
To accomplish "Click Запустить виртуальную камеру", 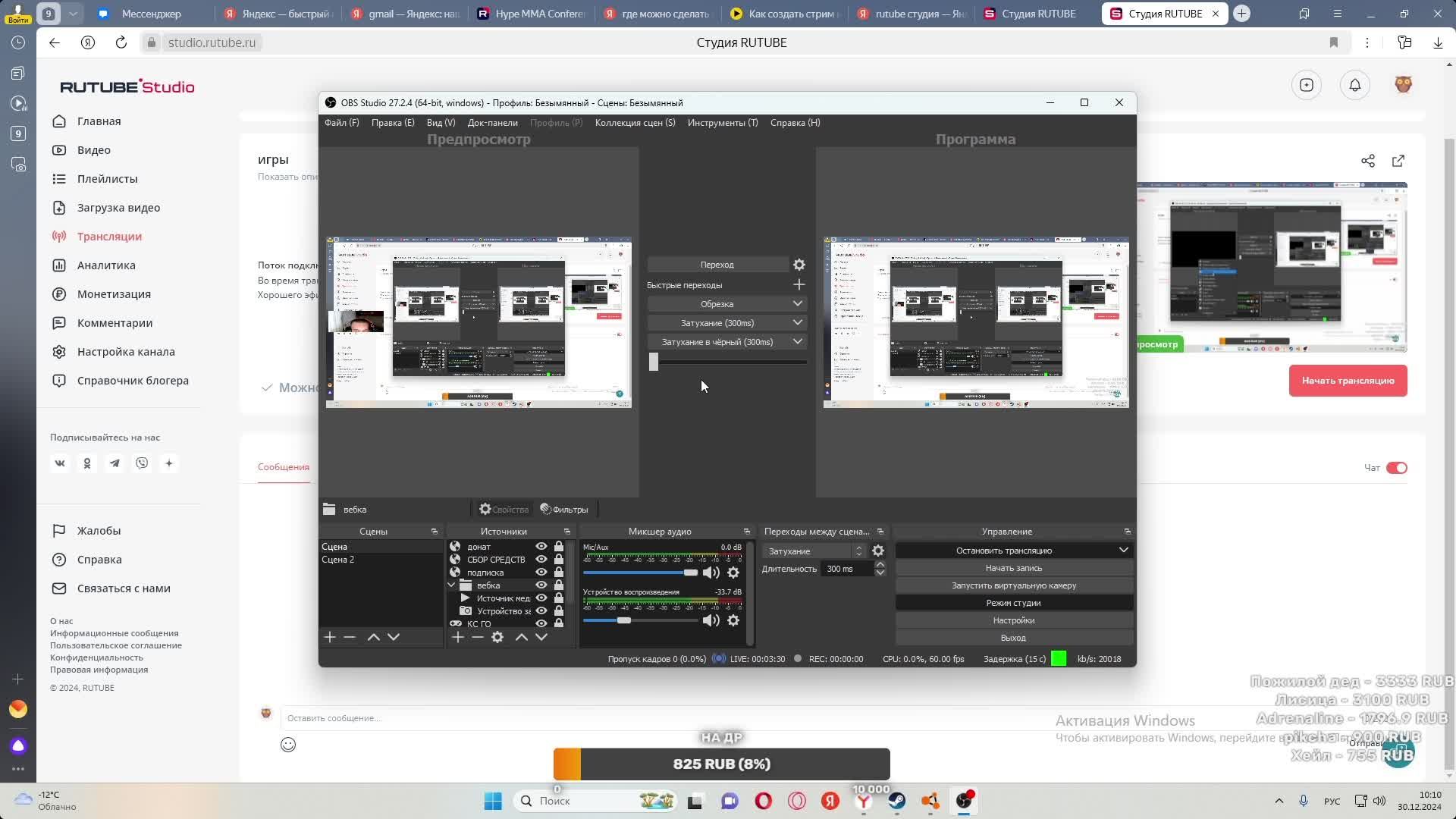I will point(1014,585).
